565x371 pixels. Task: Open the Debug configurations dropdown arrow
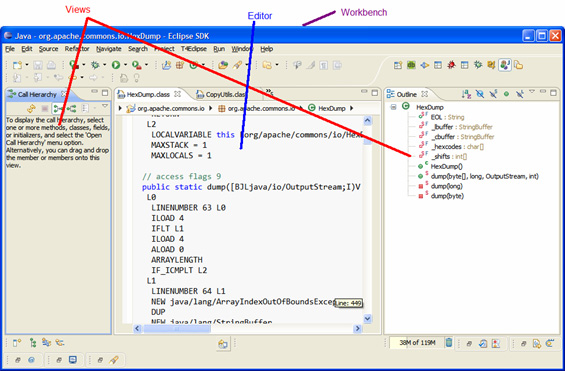[x=104, y=65]
